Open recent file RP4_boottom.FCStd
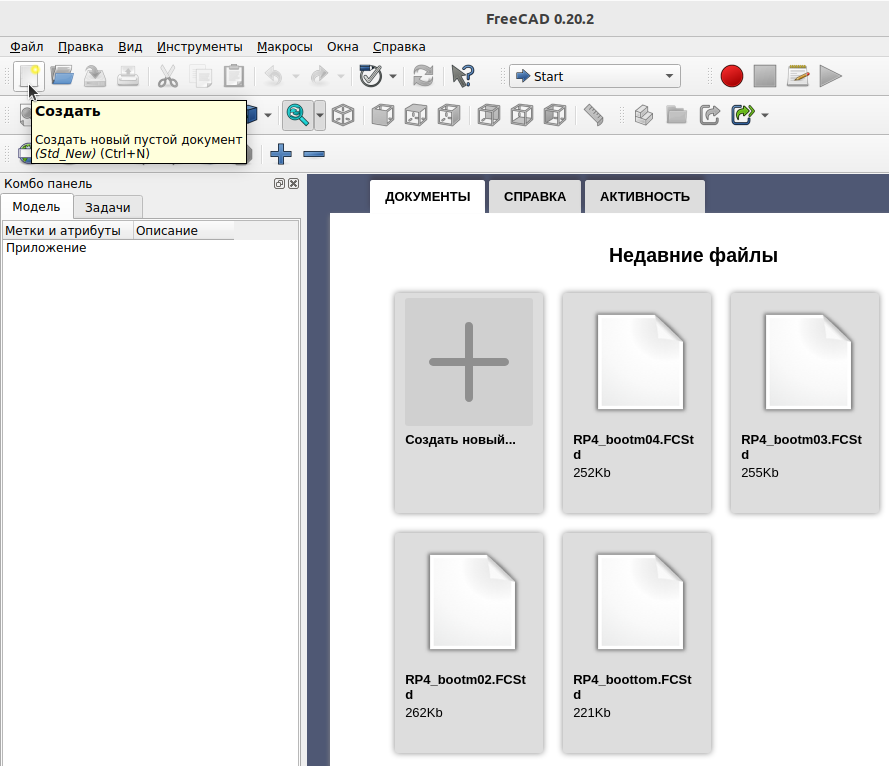 coord(637,643)
